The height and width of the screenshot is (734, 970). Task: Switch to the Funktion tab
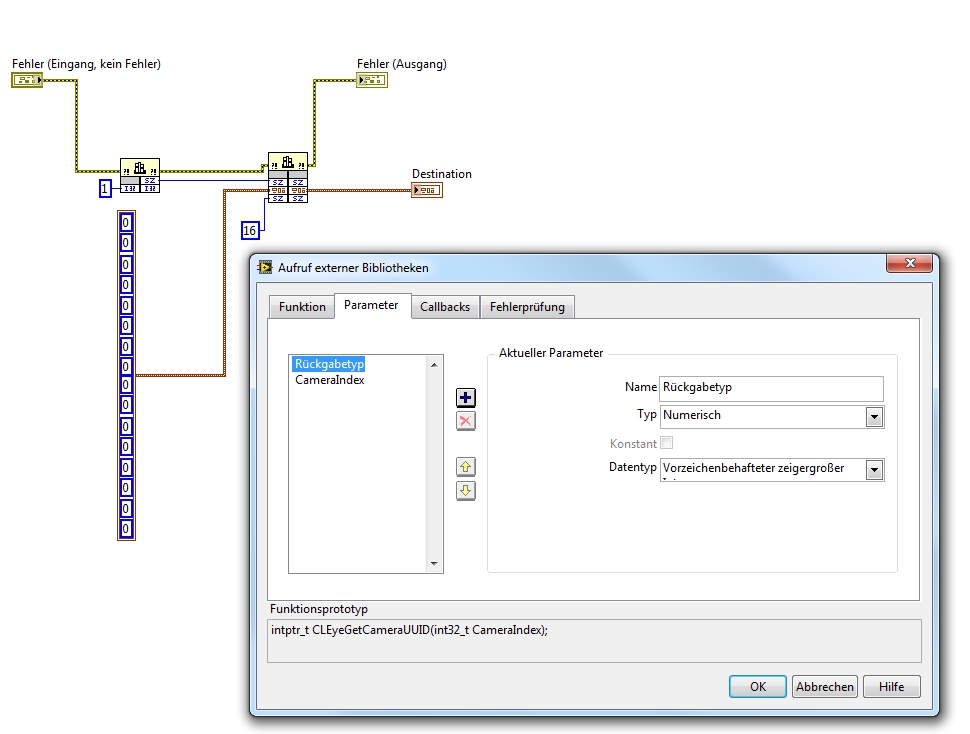pyautogui.click(x=302, y=307)
